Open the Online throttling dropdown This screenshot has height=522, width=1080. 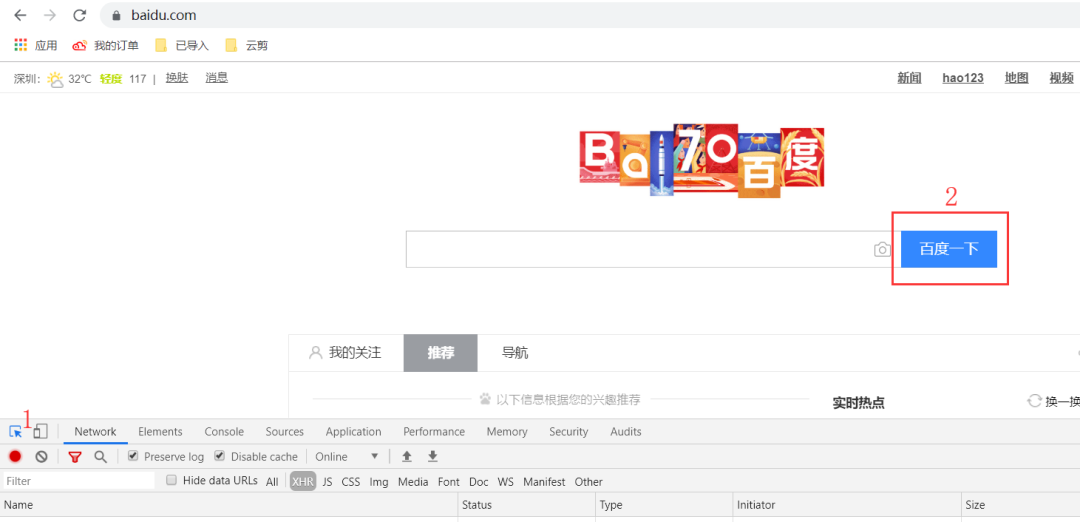(347, 457)
